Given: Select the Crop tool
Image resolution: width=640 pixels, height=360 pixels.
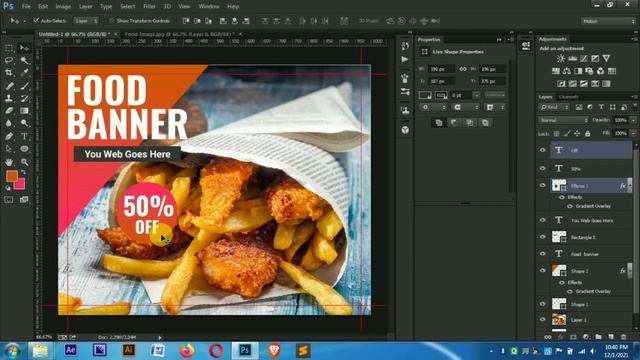Looking at the screenshot, I should [9, 73].
